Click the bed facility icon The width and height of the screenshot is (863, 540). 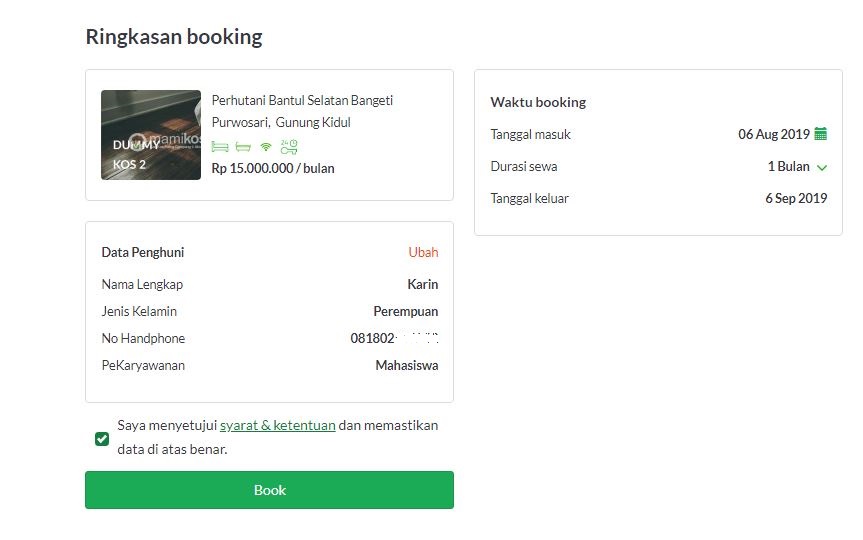click(220, 146)
